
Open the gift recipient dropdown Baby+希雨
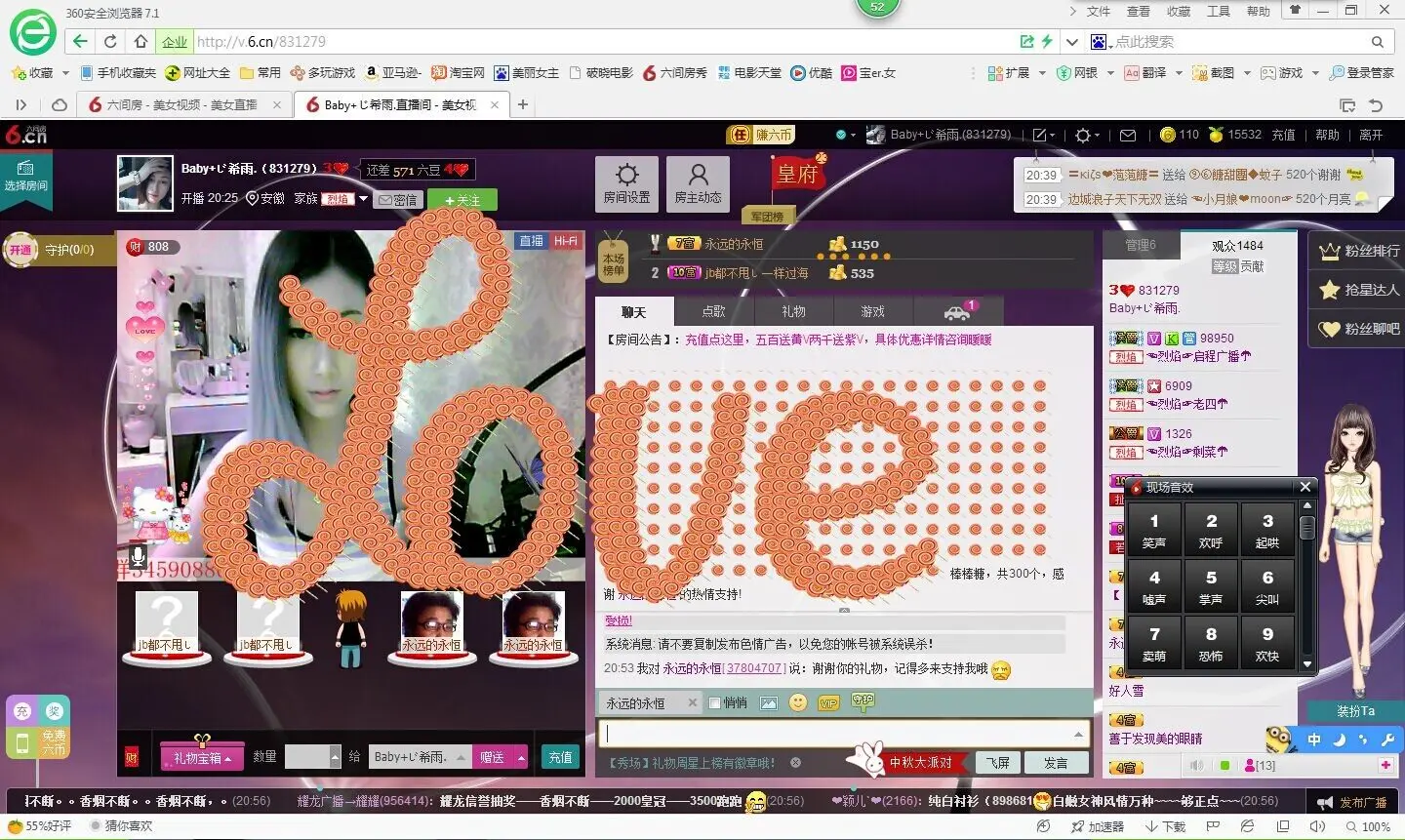420,757
